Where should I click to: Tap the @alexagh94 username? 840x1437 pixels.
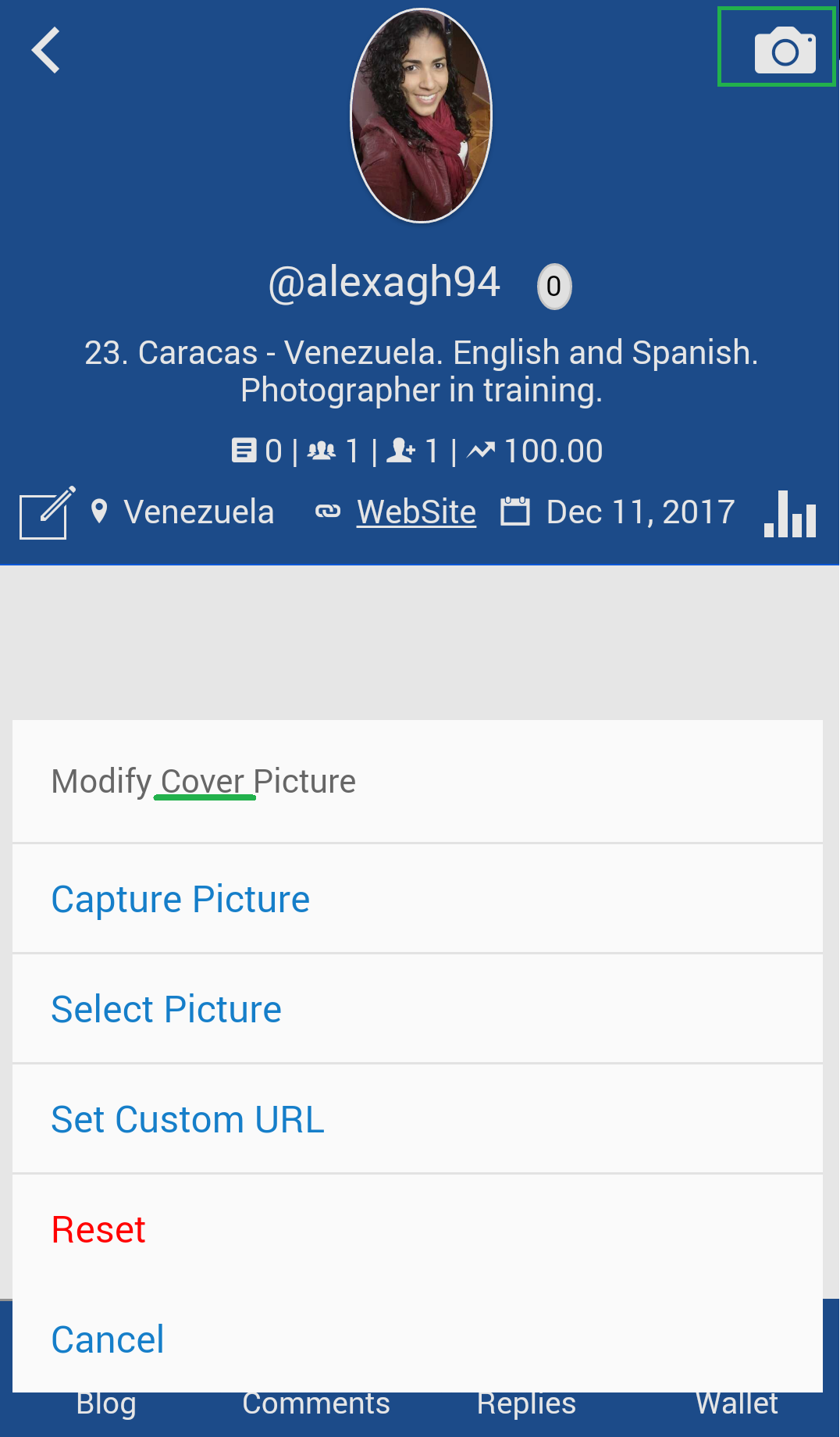(384, 283)
